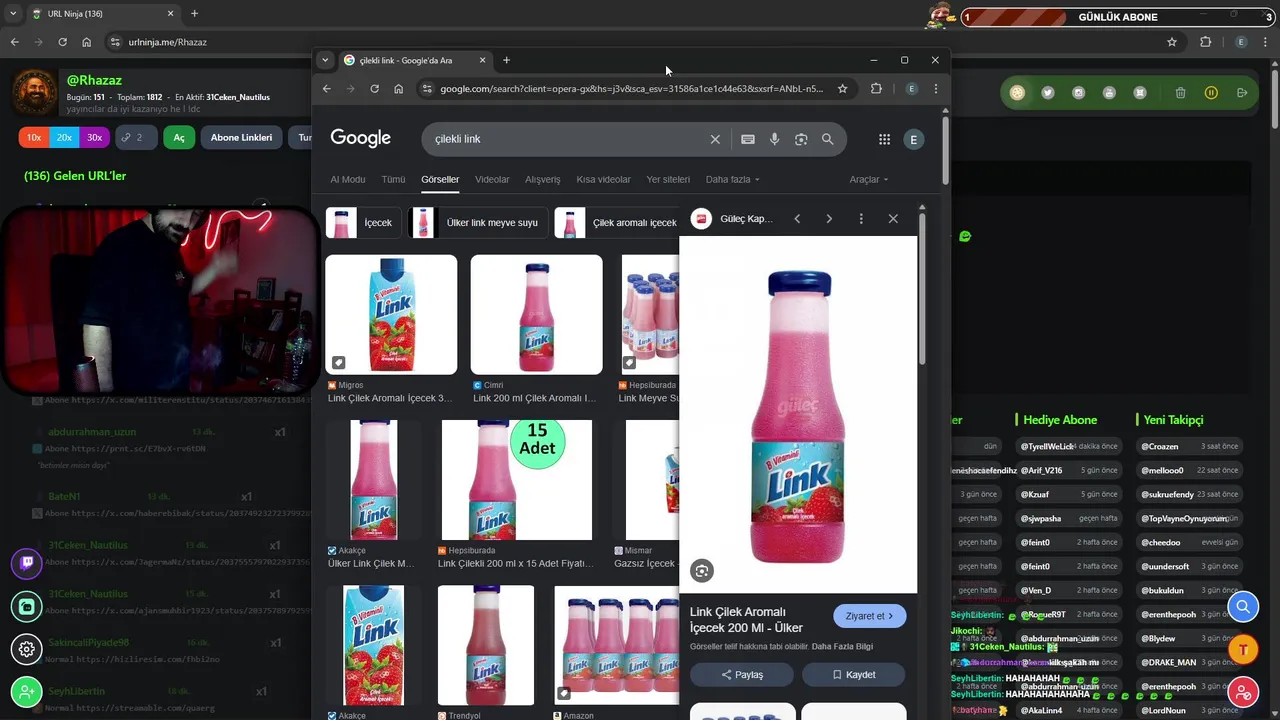Search this image with the Lens button
1280x720 pixels.
pyautogui.click(x=702, y=571)
